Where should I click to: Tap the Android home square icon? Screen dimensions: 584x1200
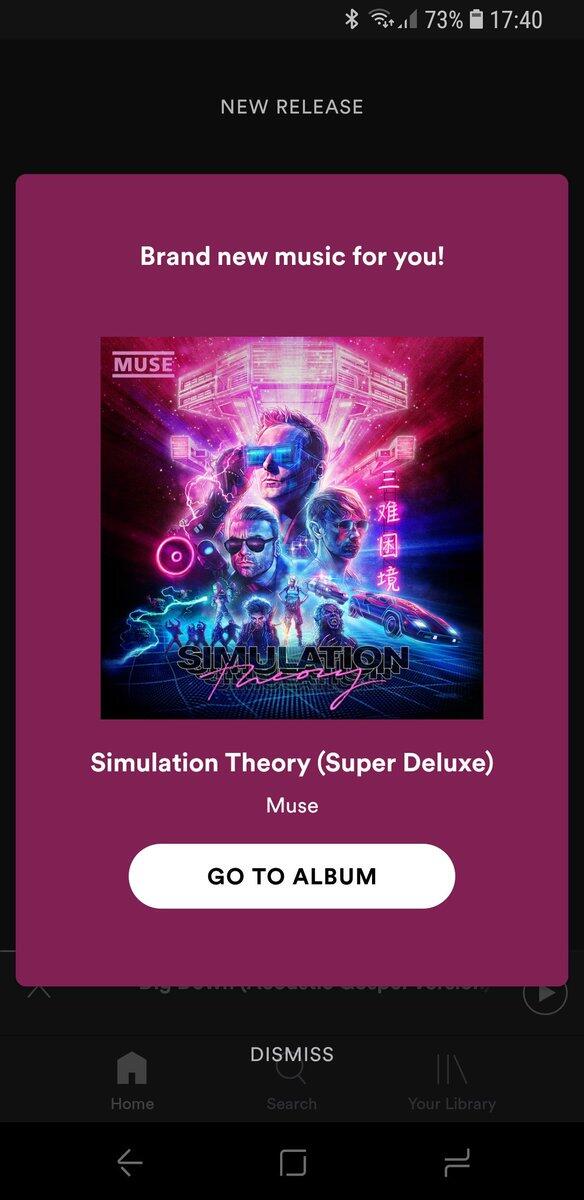click(293, 1161)
